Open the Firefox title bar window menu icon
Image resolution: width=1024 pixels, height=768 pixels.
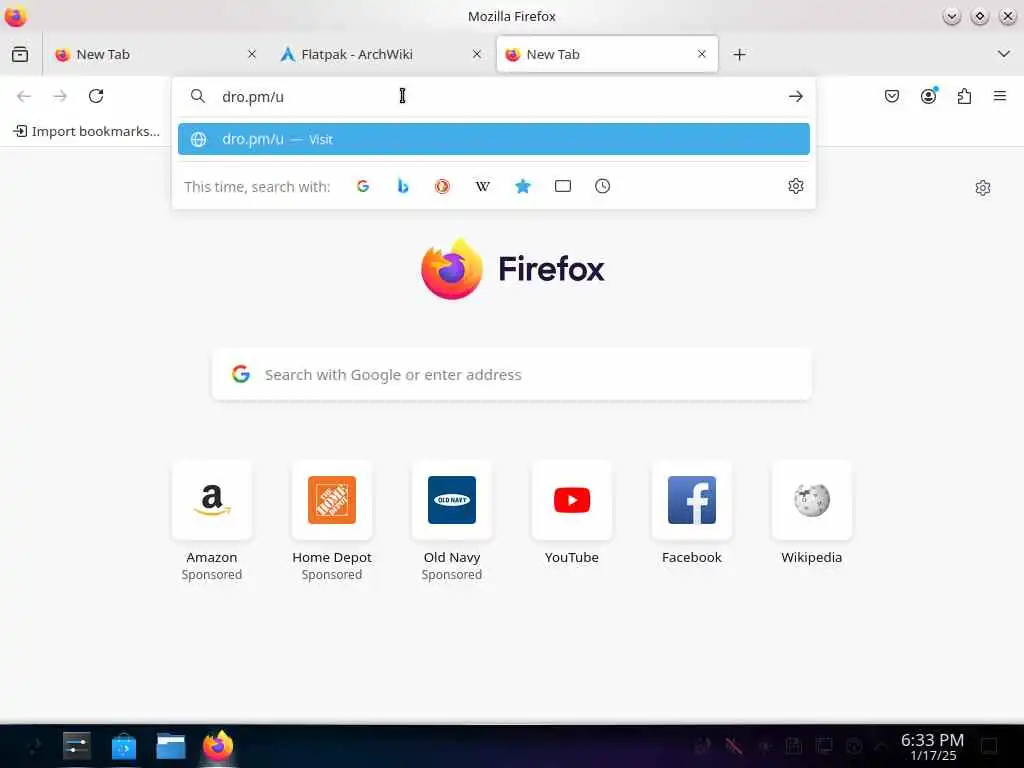16,16
